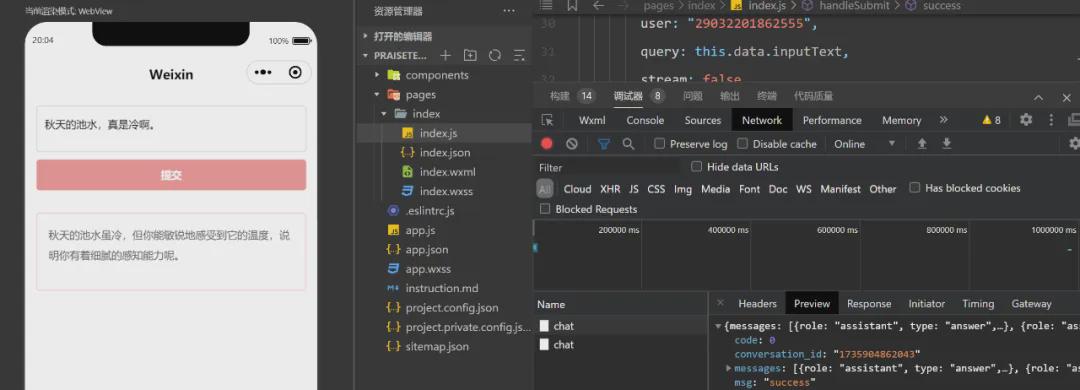Expand the messages array in Preview
Viewport: 1080px width, 390px height.
(x=729, y=368)
